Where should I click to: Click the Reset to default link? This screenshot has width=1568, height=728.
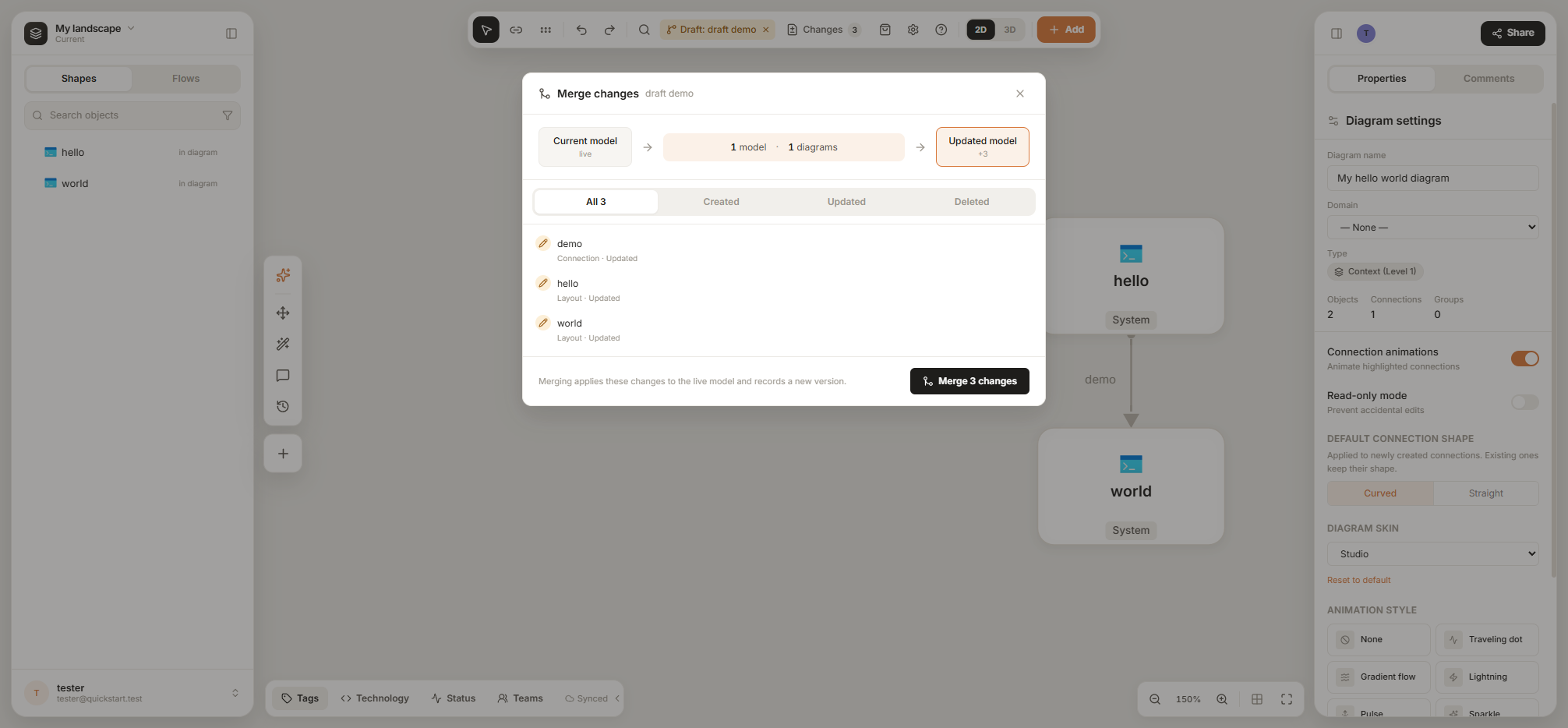tap(1358, 580)
